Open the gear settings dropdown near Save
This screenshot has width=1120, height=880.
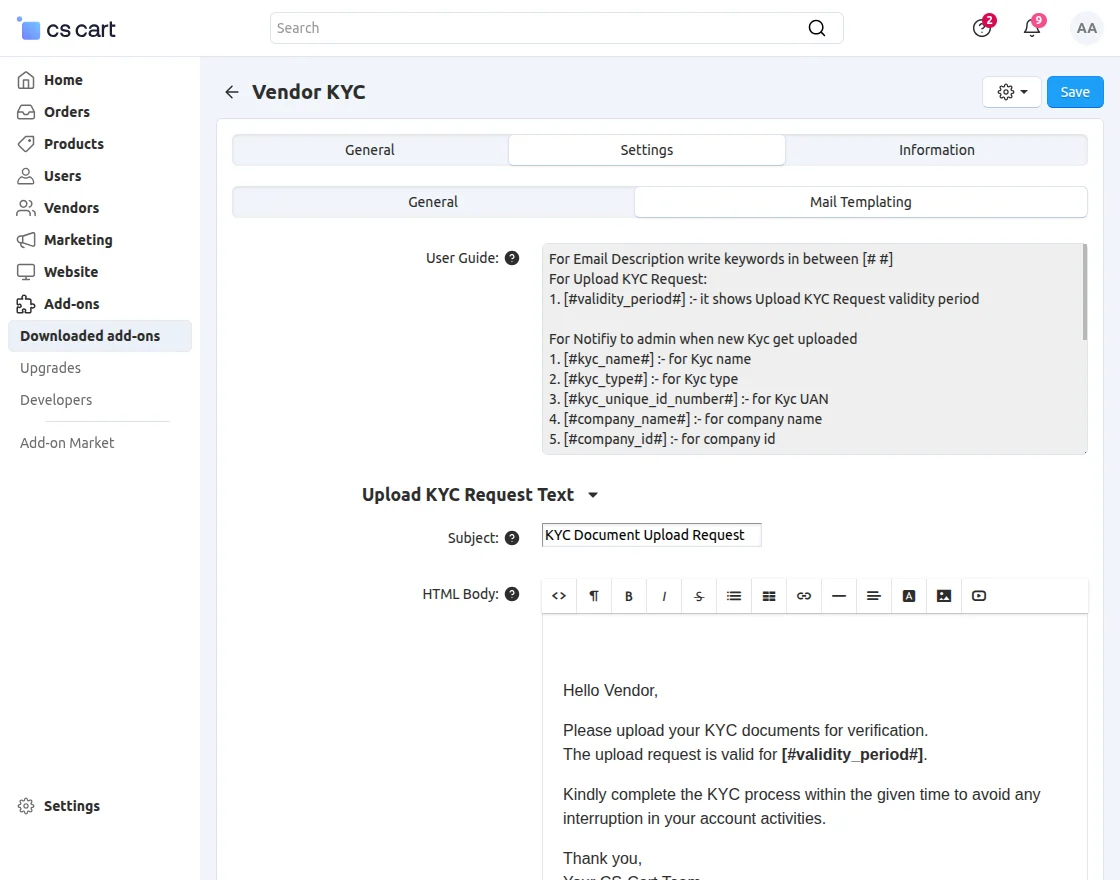point(1010,91)
